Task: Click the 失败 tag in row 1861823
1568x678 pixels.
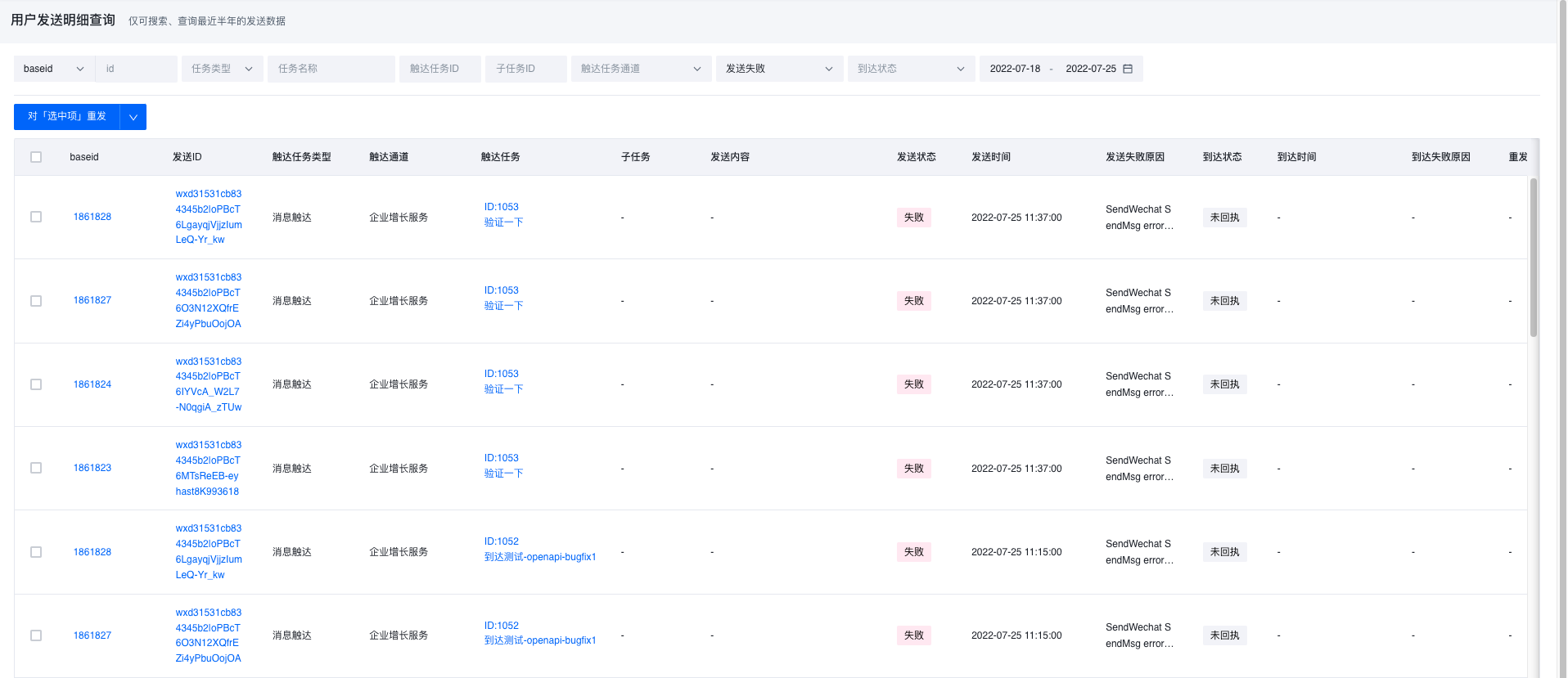Action: coord(913,469)
